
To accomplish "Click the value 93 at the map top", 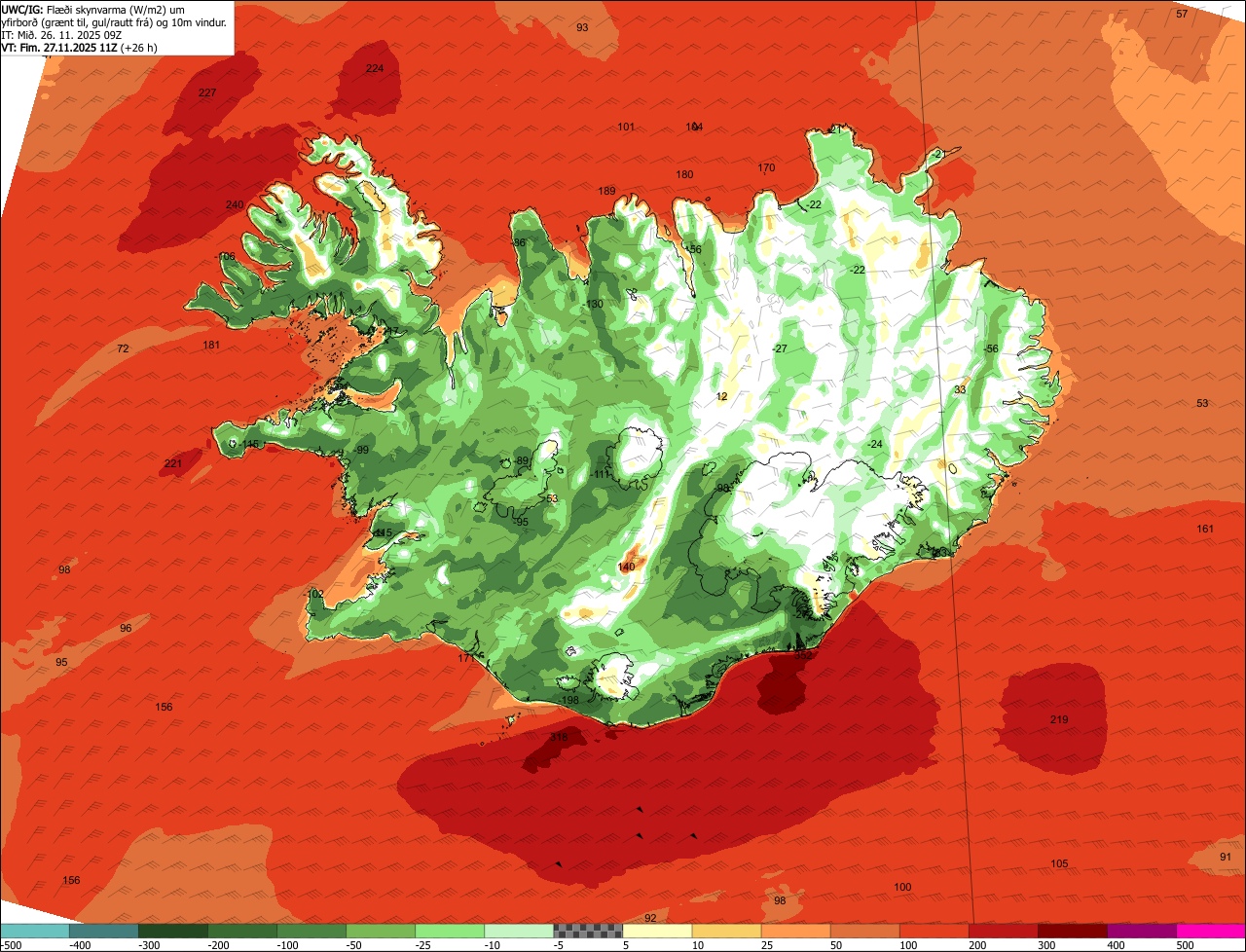I will click(582, 27).
